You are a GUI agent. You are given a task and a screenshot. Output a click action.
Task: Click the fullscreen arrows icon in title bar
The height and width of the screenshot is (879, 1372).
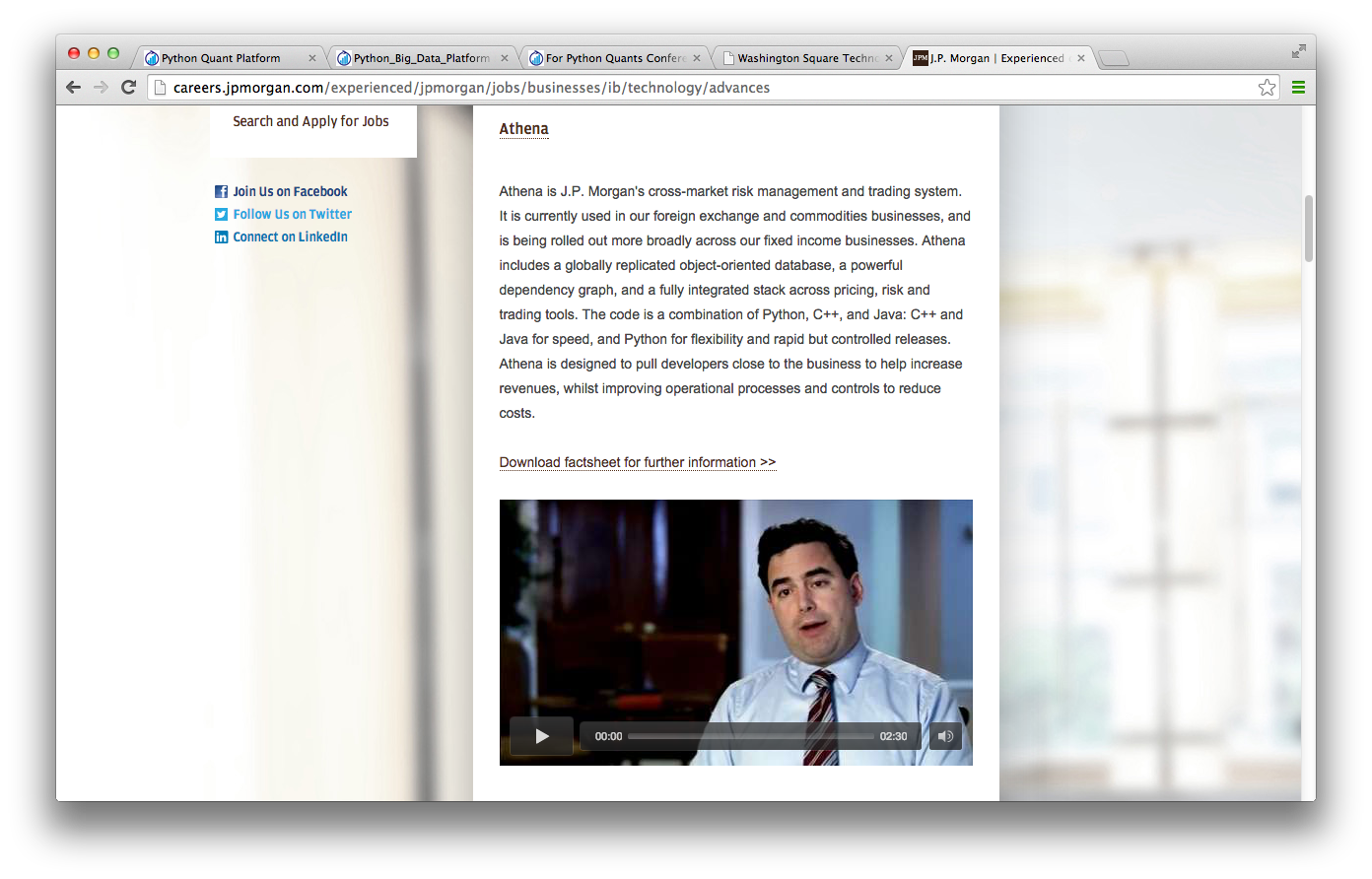coord(1298,51)
